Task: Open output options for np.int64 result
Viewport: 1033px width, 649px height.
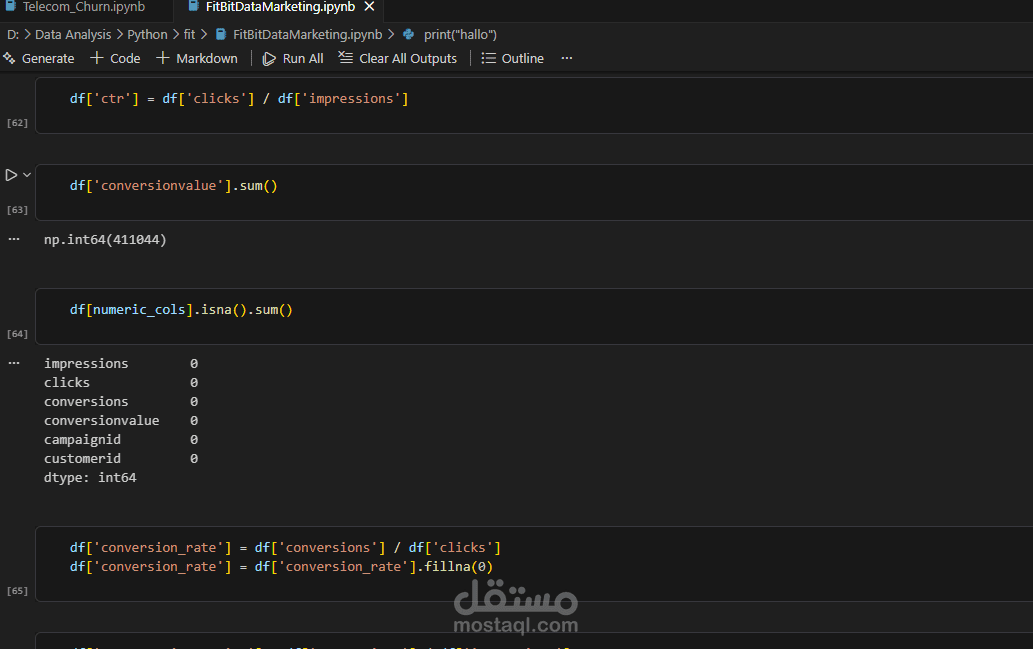Action: click(x=14, y=239)
